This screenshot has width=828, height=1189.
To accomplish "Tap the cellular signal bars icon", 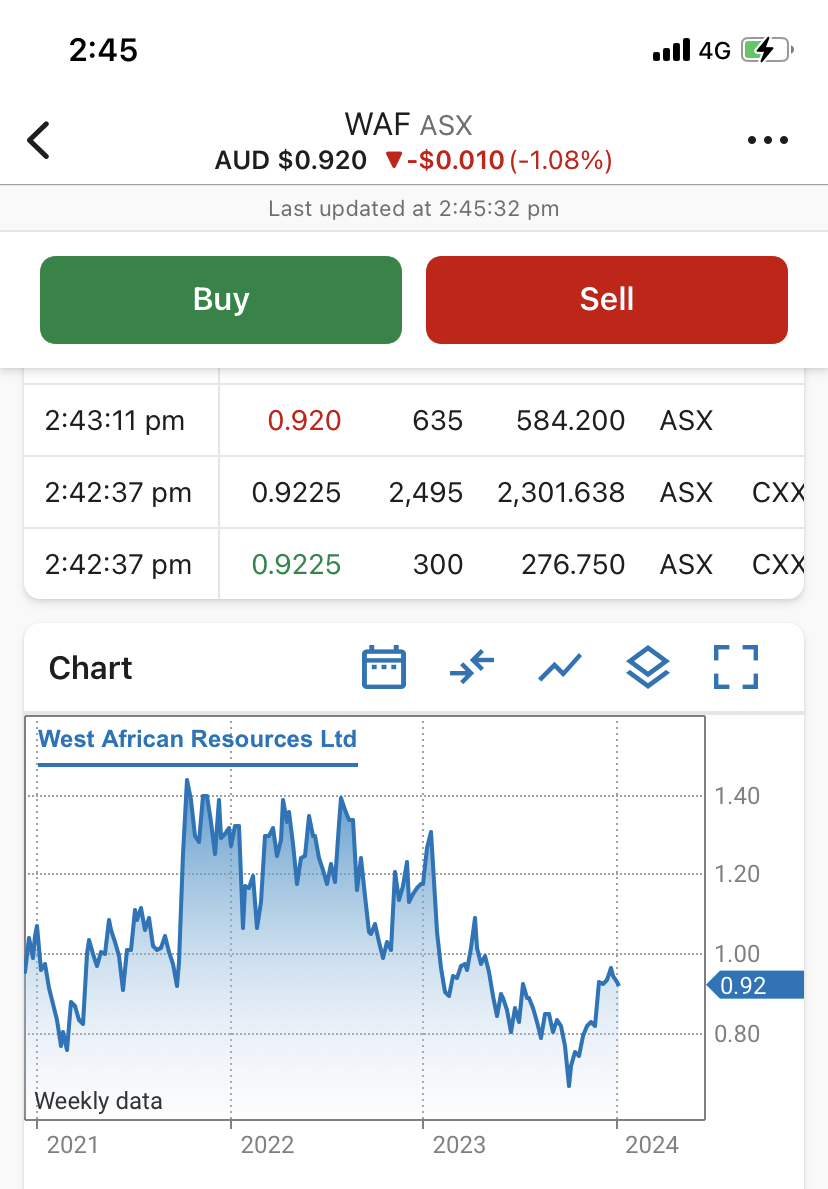I will pyautogui.click(x=672, y=50).
